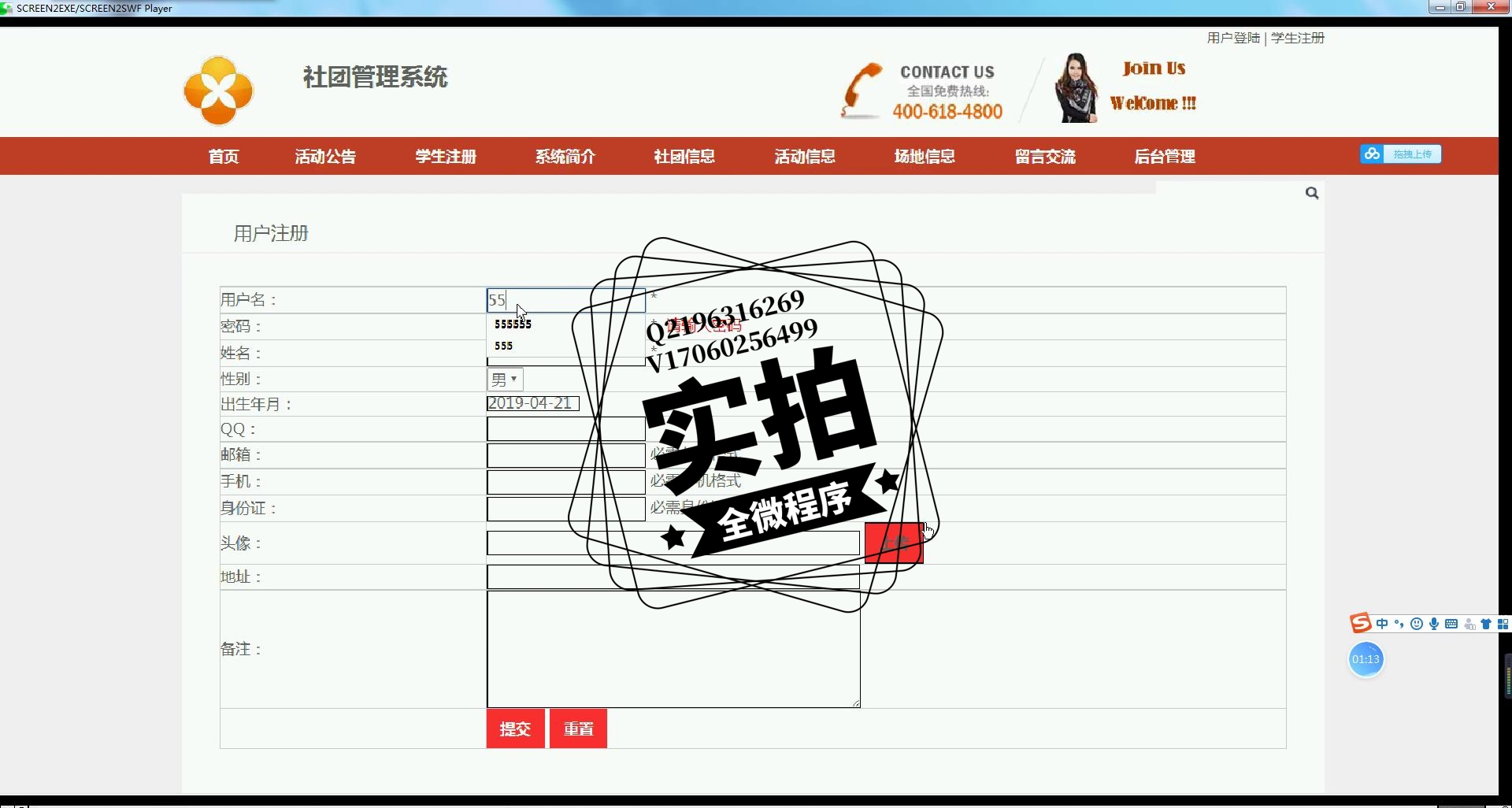This screenshot has width=1512, height=808.
Task: Click the search magnifier icon
Action: (x=1312, y=193)
